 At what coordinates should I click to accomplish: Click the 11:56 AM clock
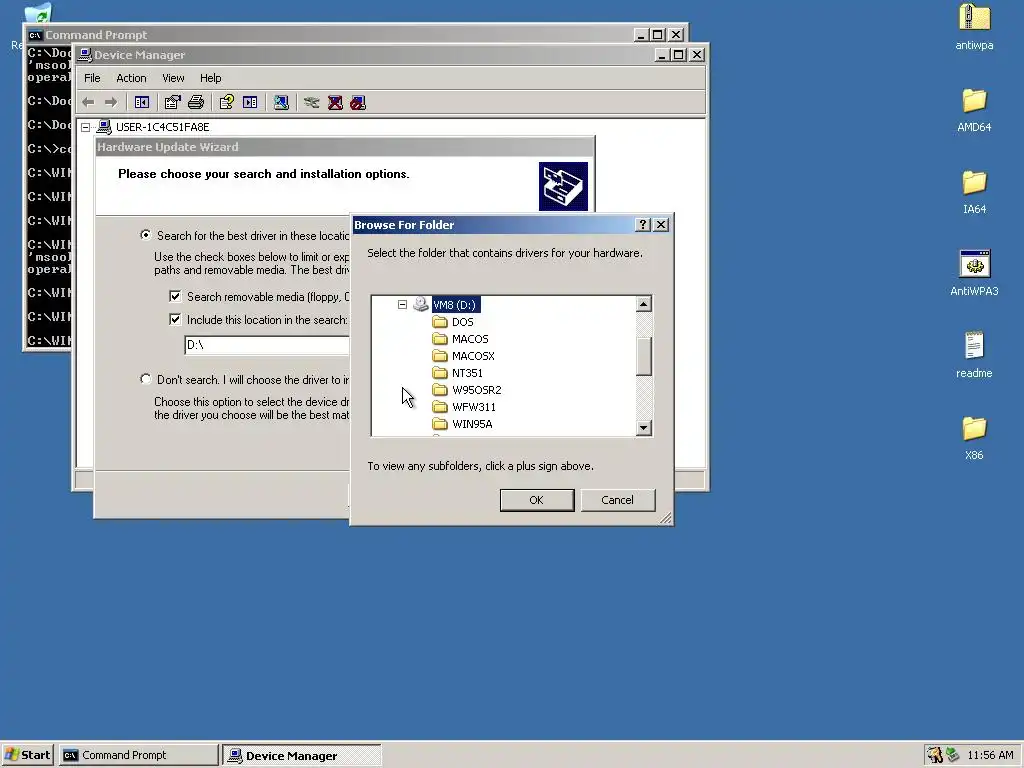[x=991, y=755]
